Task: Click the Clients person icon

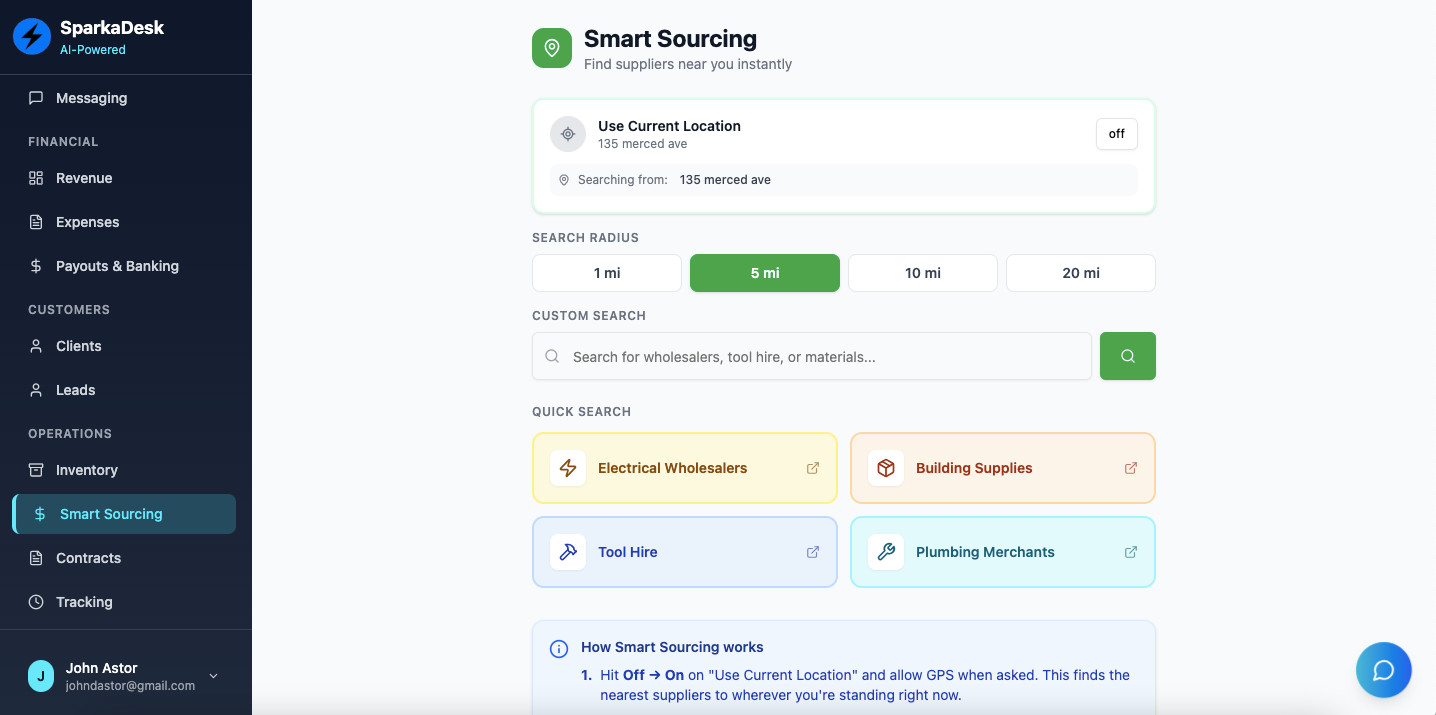Action: tap(36, 346)
